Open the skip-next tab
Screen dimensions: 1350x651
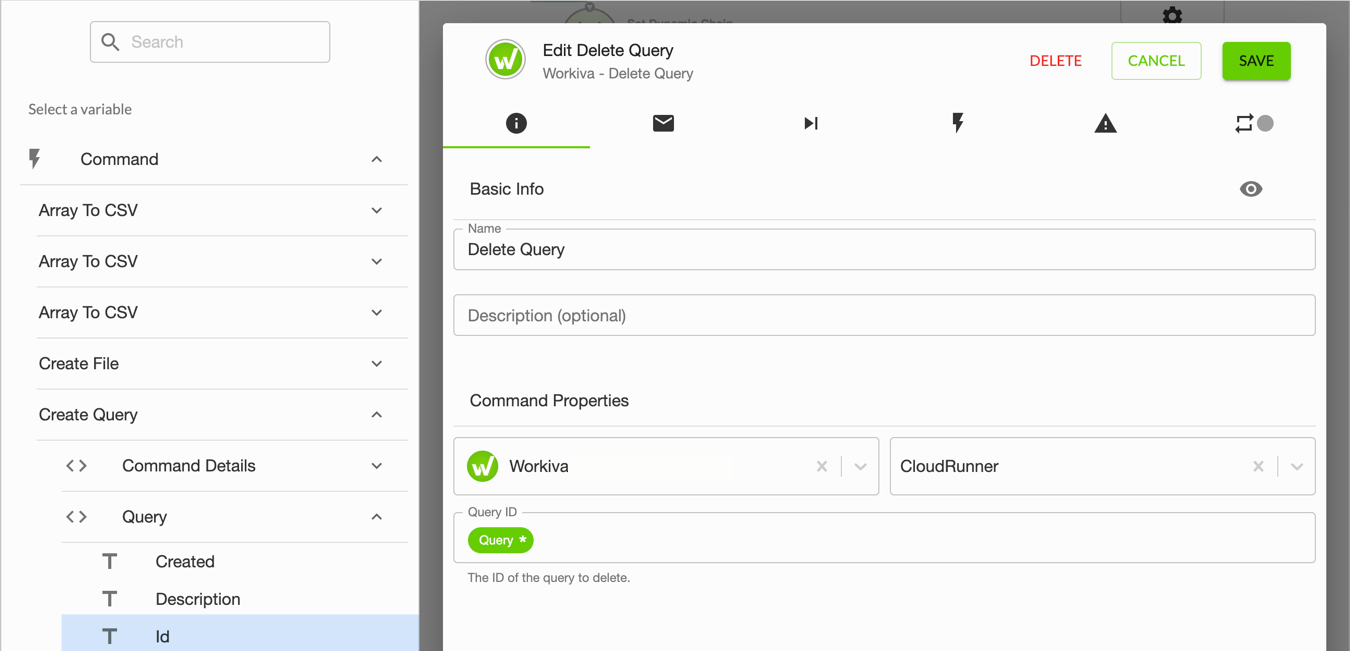point(811,123)
